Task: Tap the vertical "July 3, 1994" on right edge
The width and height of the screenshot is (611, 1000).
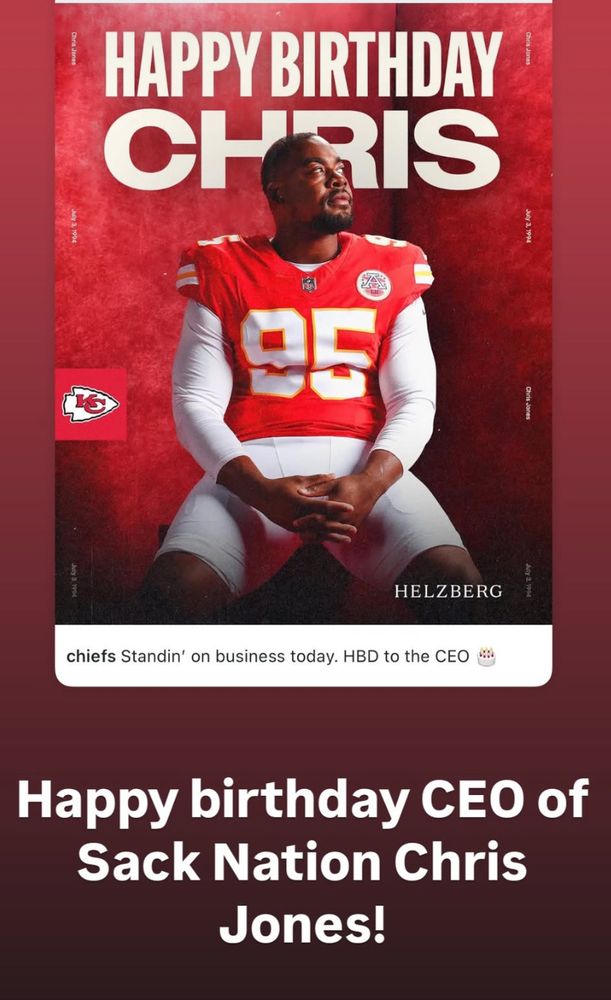Action: (x=528, y=225)
